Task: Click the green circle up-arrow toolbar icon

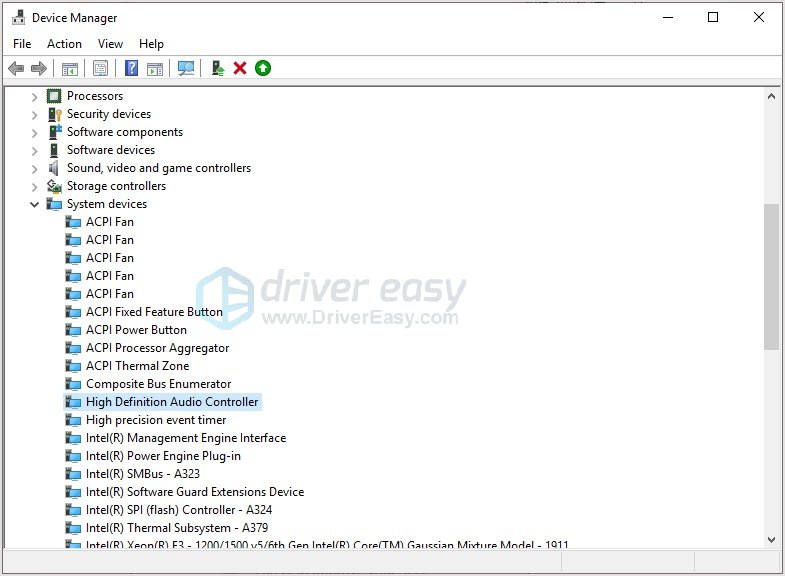Action: point(263,68)
